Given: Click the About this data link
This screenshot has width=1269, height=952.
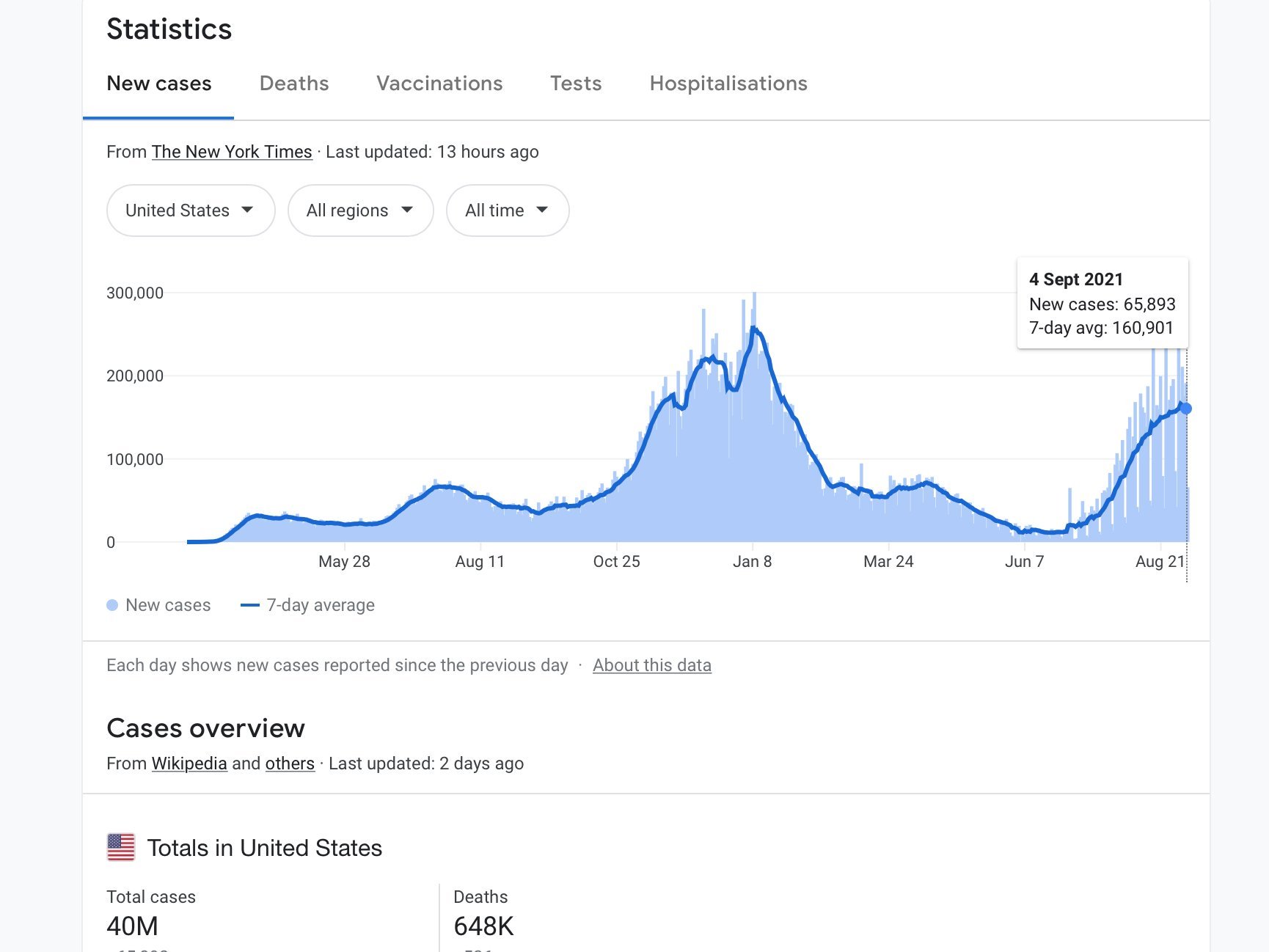Looking at the screenshot, I should 651,665.
